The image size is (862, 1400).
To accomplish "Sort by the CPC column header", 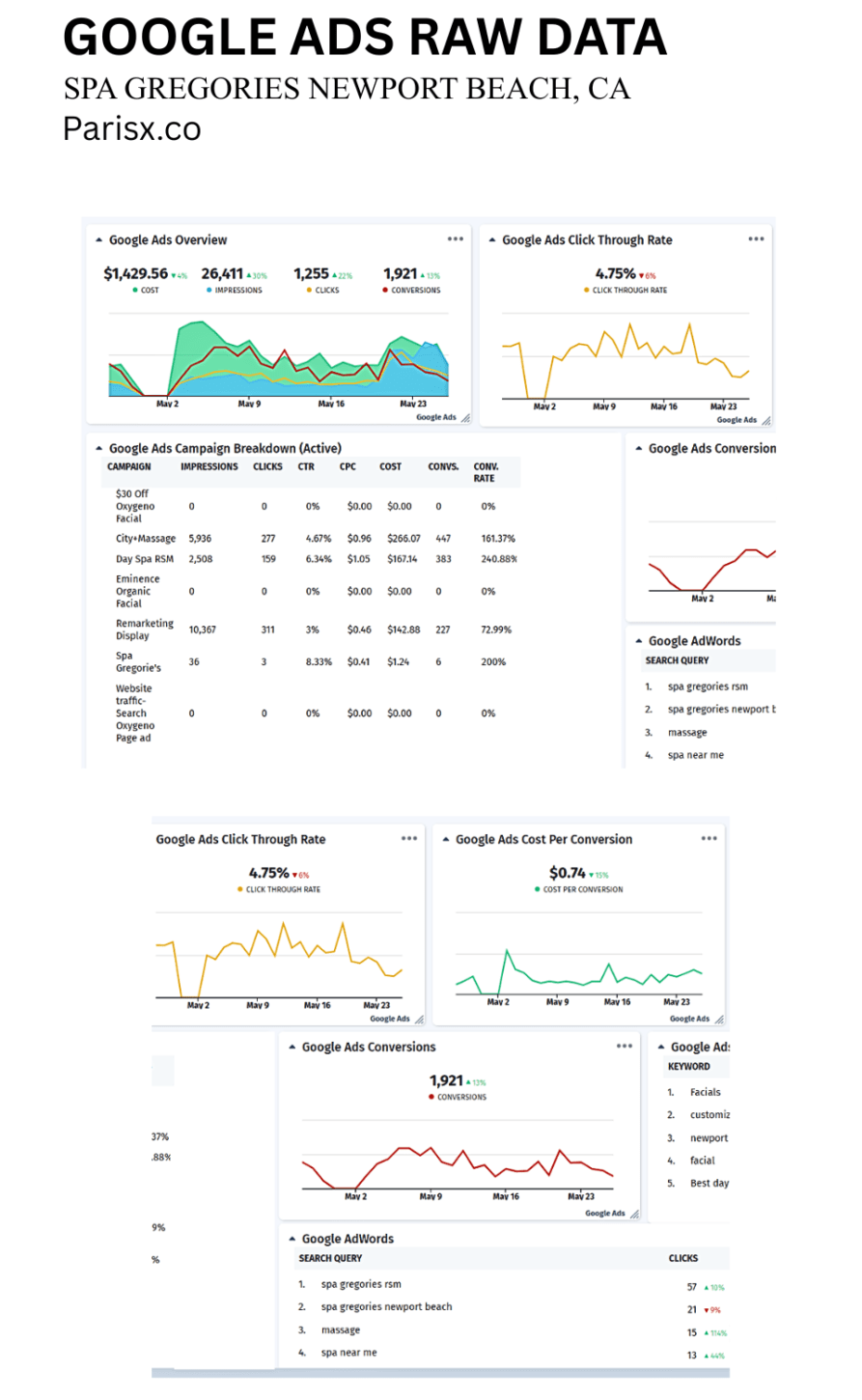I will point(348,466).
